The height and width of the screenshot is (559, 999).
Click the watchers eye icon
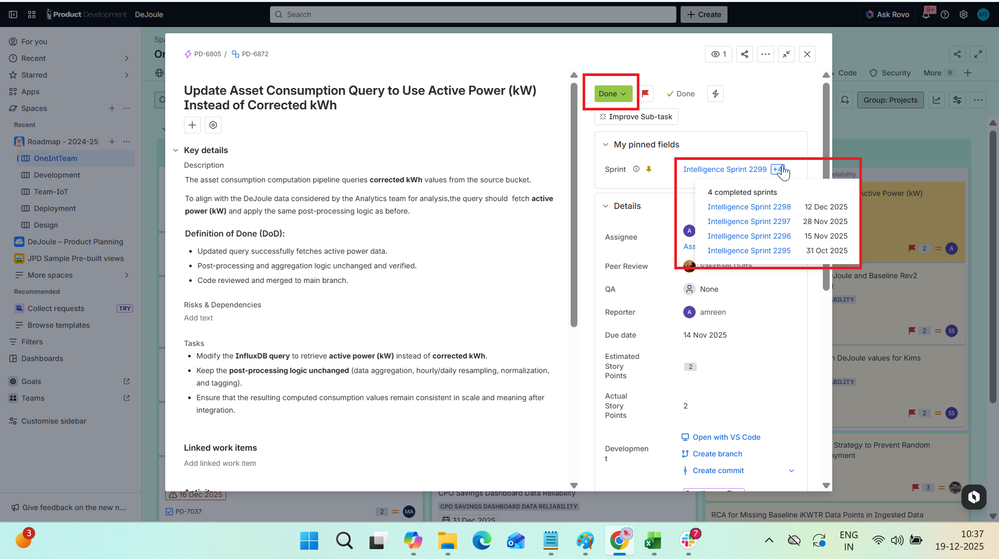pyautogui.click(x=719, y=54)
